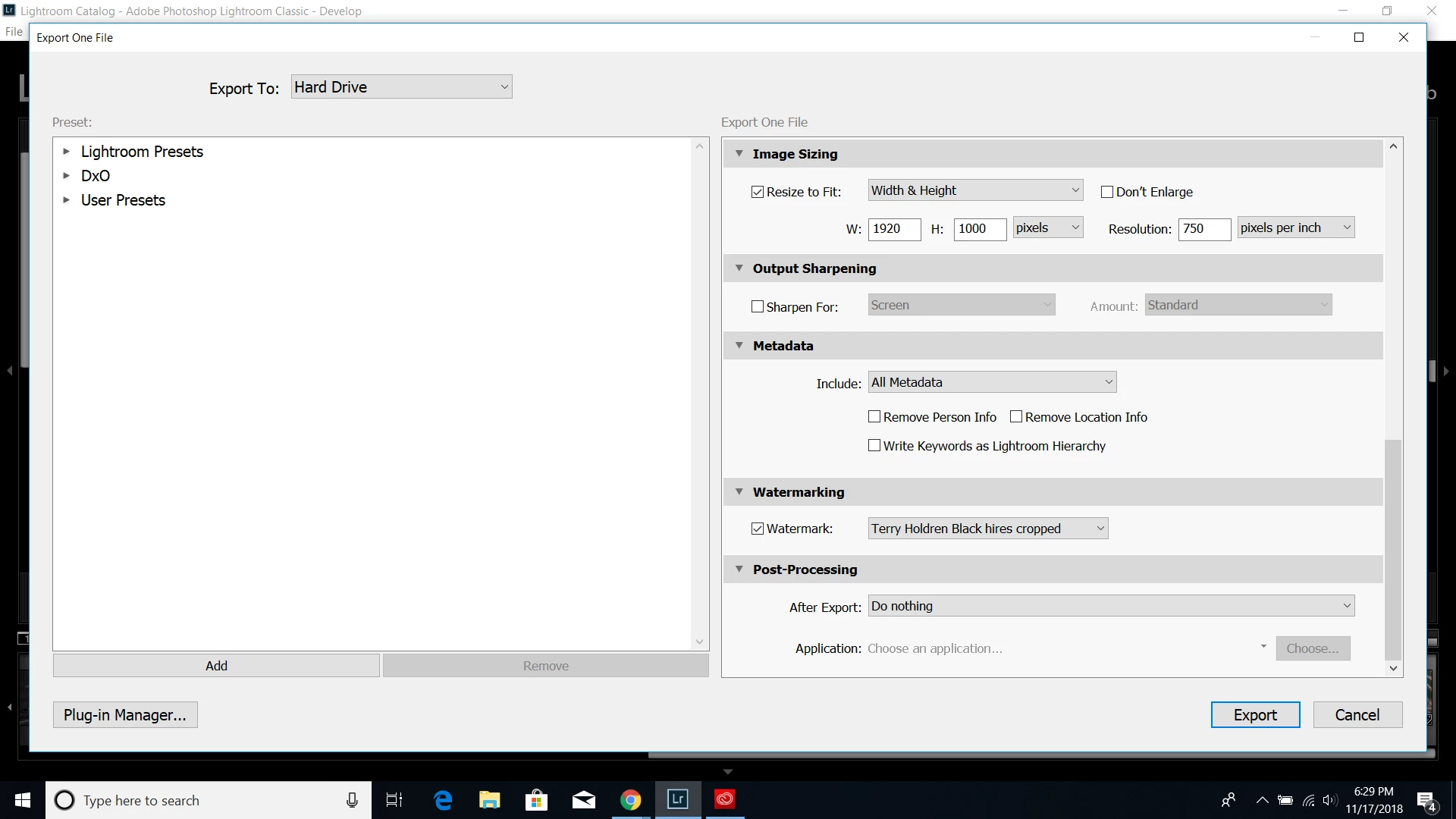Click the Task View icon
The width and height of the screenshot is (1456, 819).
coord(394,800)
